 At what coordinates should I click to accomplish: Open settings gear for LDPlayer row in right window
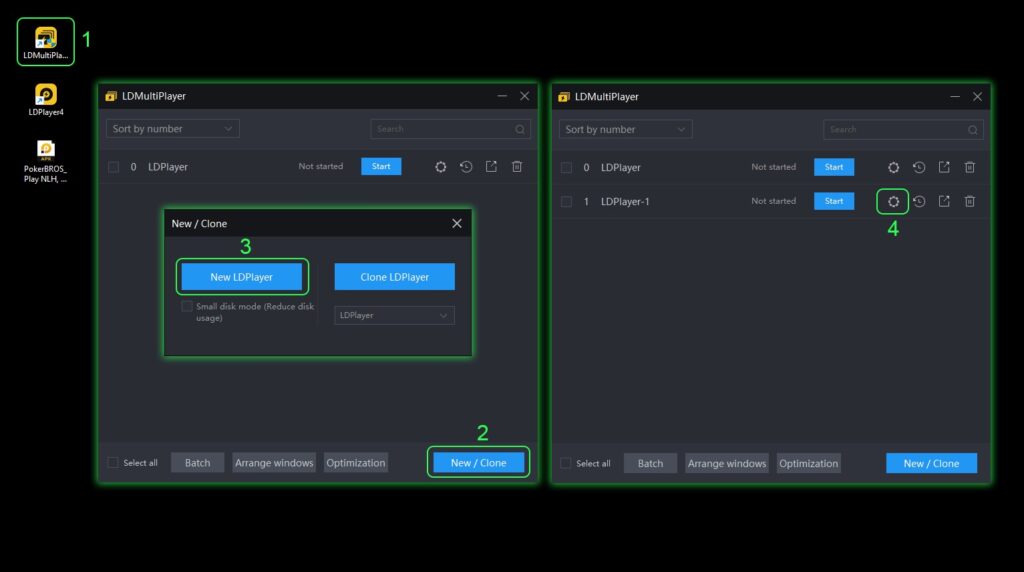pos(893,167)
